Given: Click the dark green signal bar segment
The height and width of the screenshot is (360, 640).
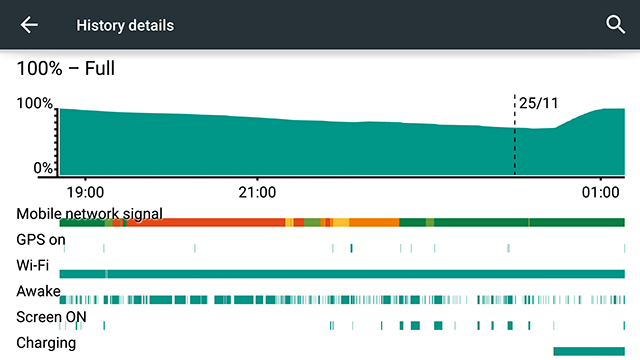Looking at the screenshot, I should [529, 222].
